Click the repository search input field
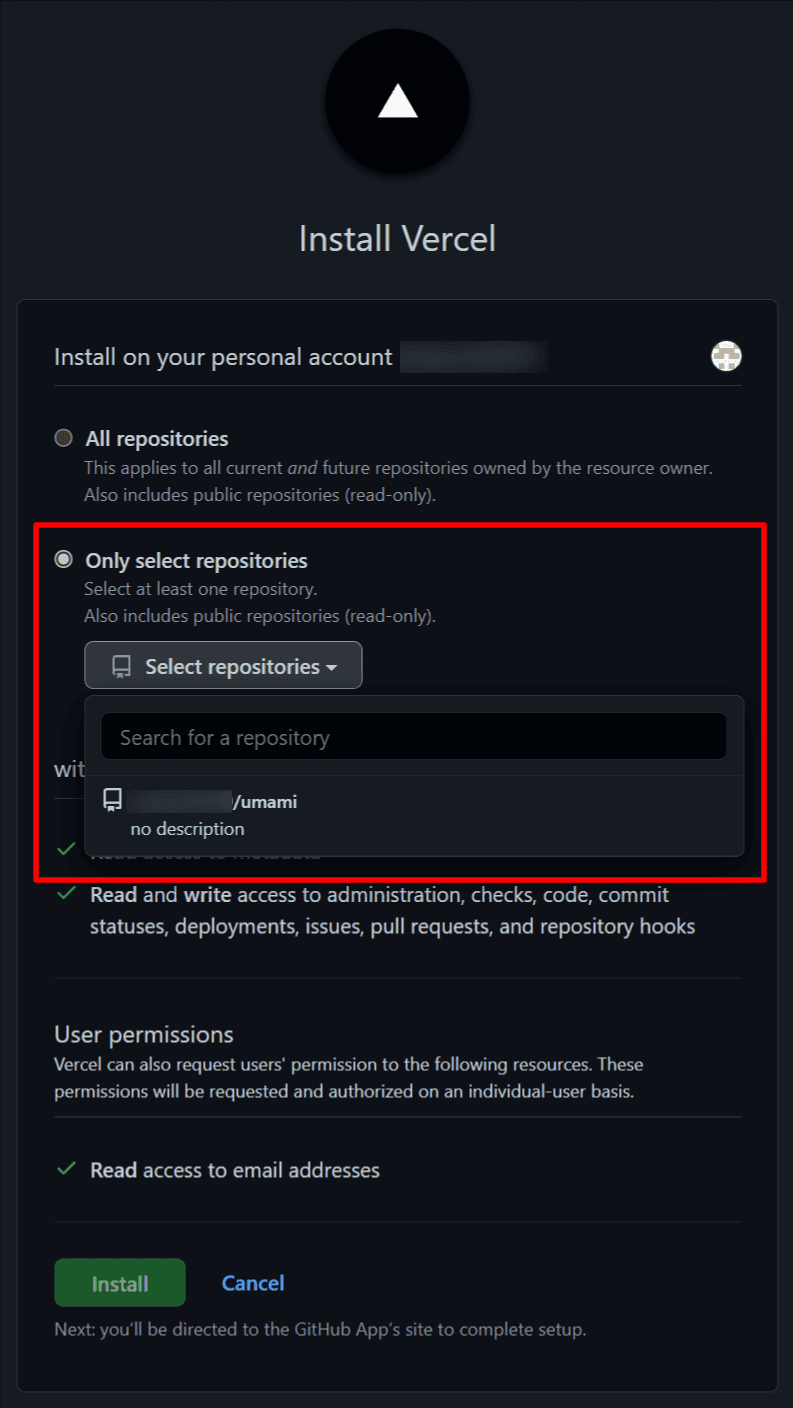The image size is (793, 1408). pyautogui.click(x=413, y=736)
